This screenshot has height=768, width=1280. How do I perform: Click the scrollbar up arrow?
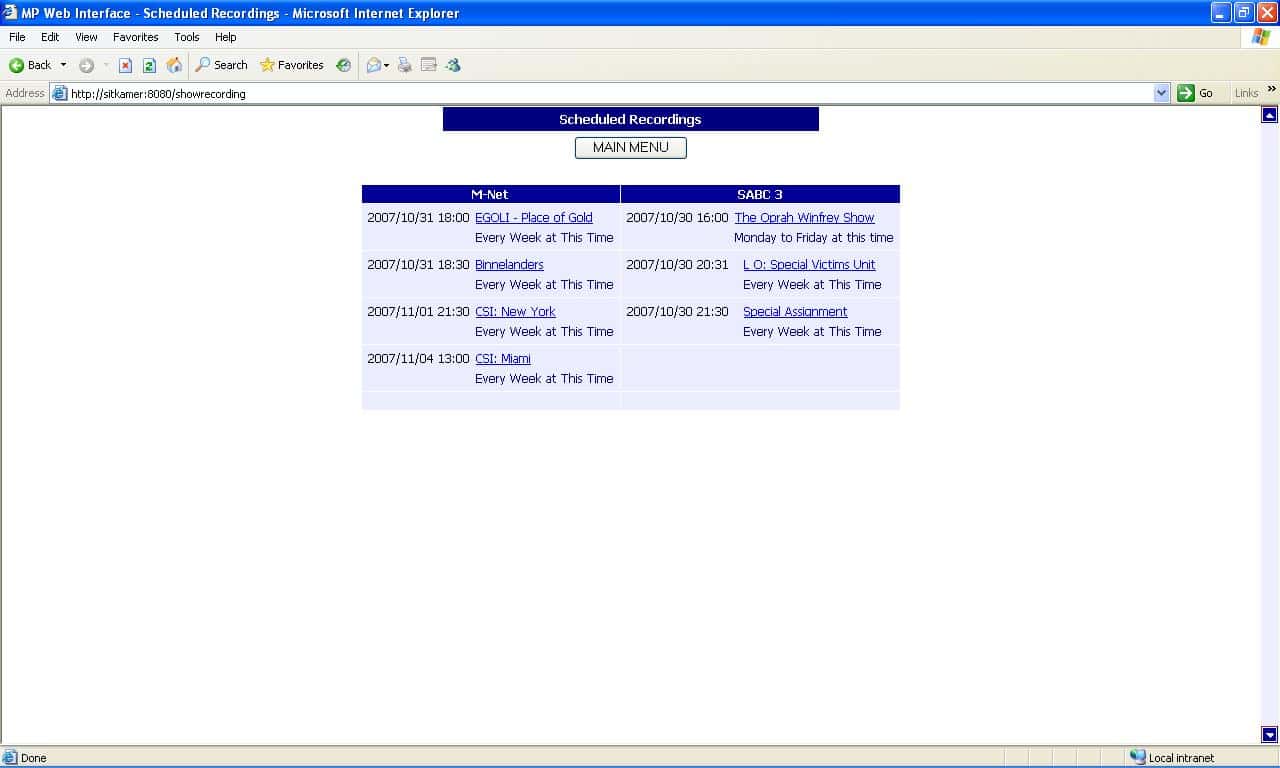click(1270, 115)
